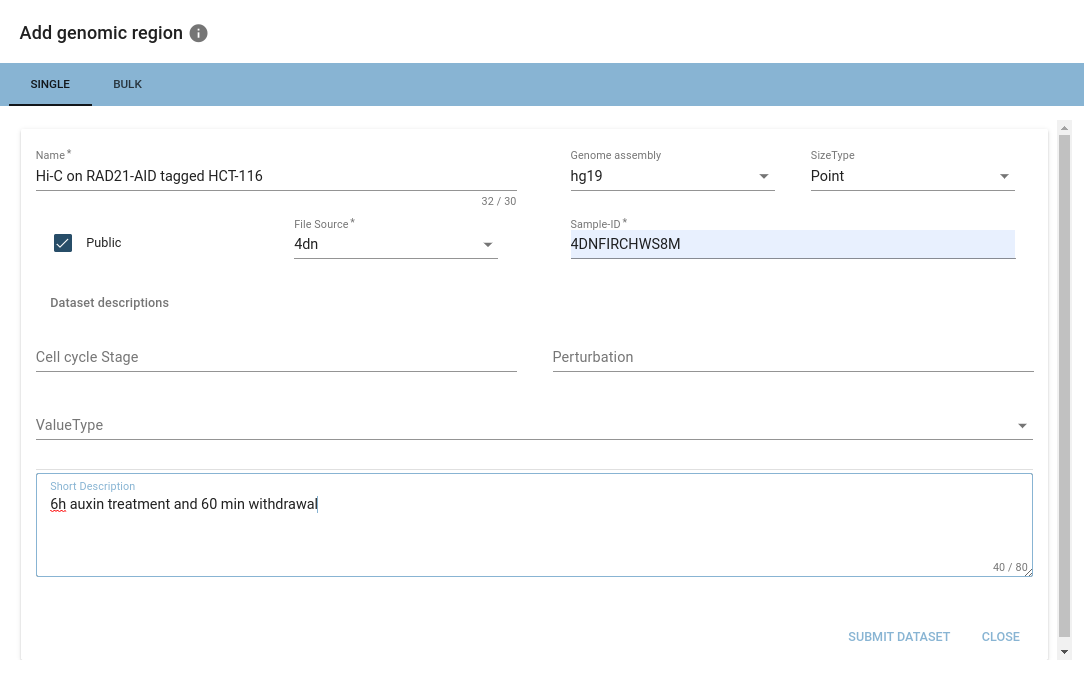Click the scrollbar down arrow
This screenshot has width=1084, height=673.
pyautogui.click(x=1064, y=651)
